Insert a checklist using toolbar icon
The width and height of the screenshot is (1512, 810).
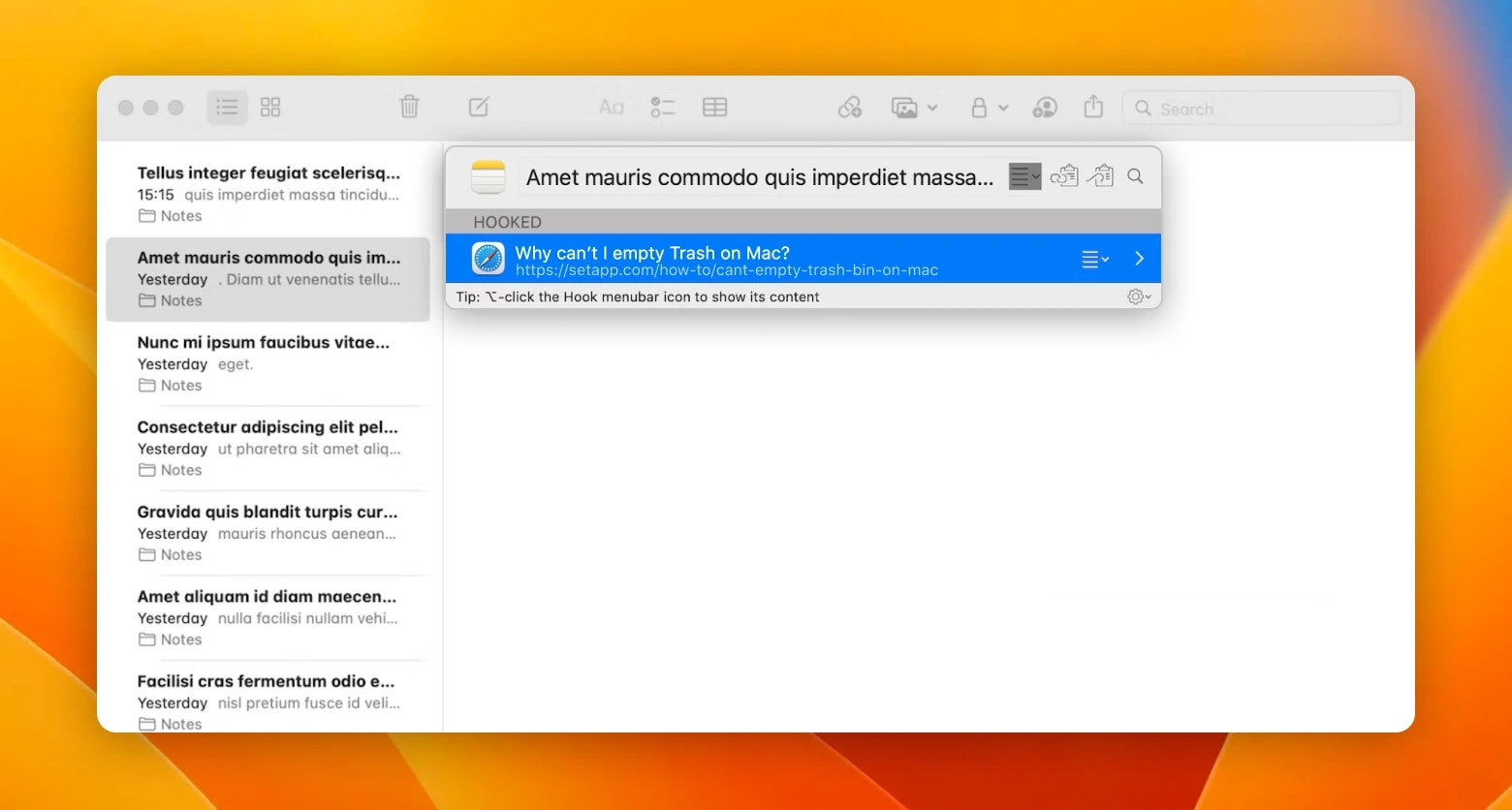click(x=663, y=108)
